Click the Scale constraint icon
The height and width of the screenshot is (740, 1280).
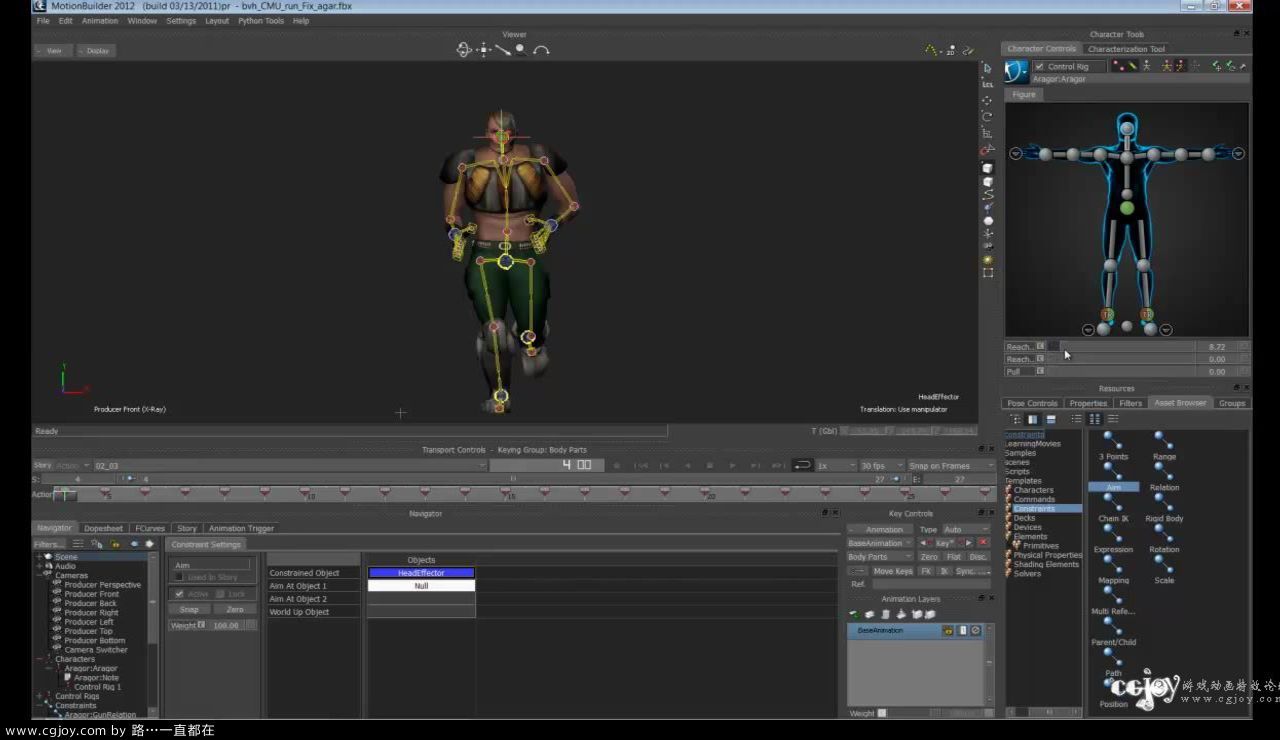point(1164,565)
